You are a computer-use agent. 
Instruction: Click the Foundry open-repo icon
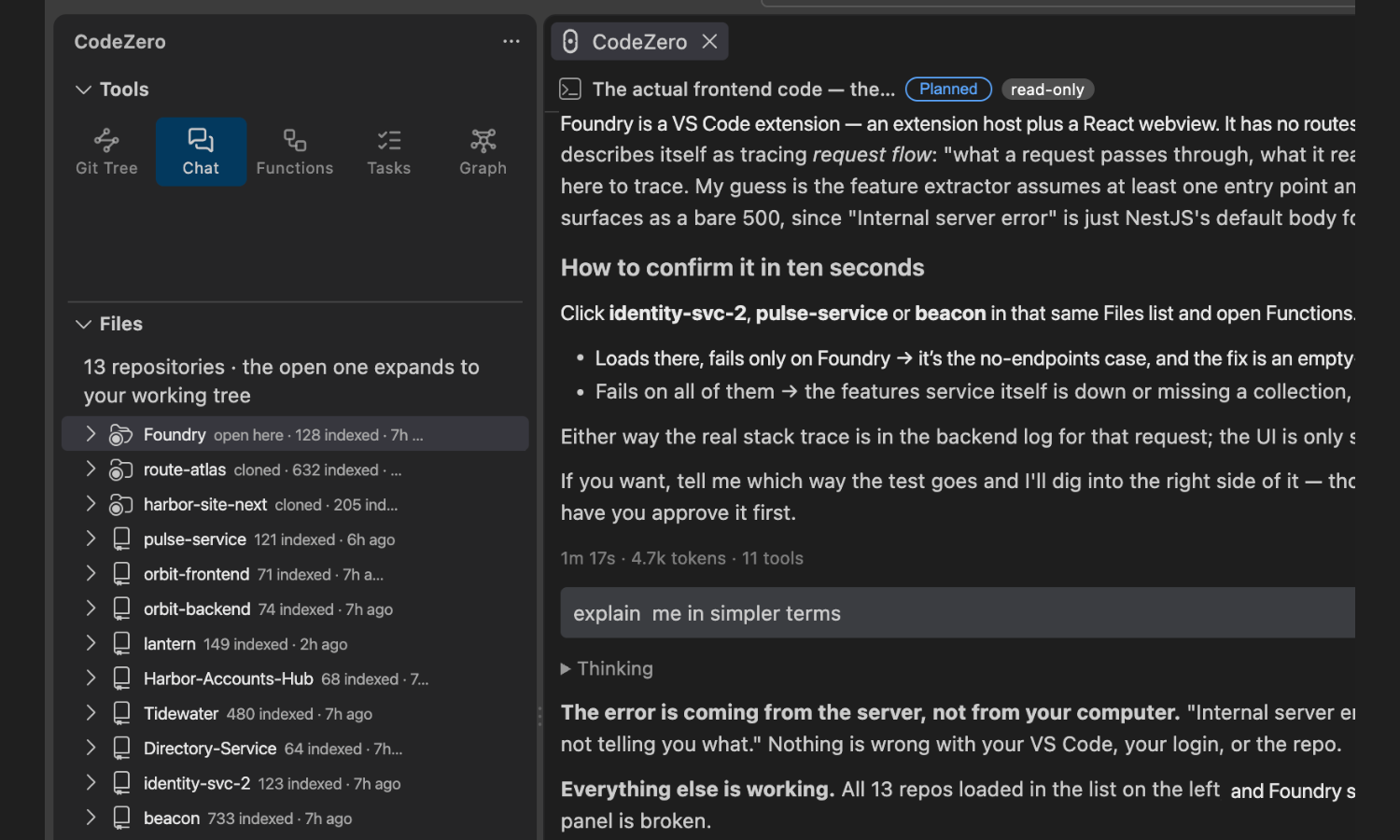[x=120, y=435]
